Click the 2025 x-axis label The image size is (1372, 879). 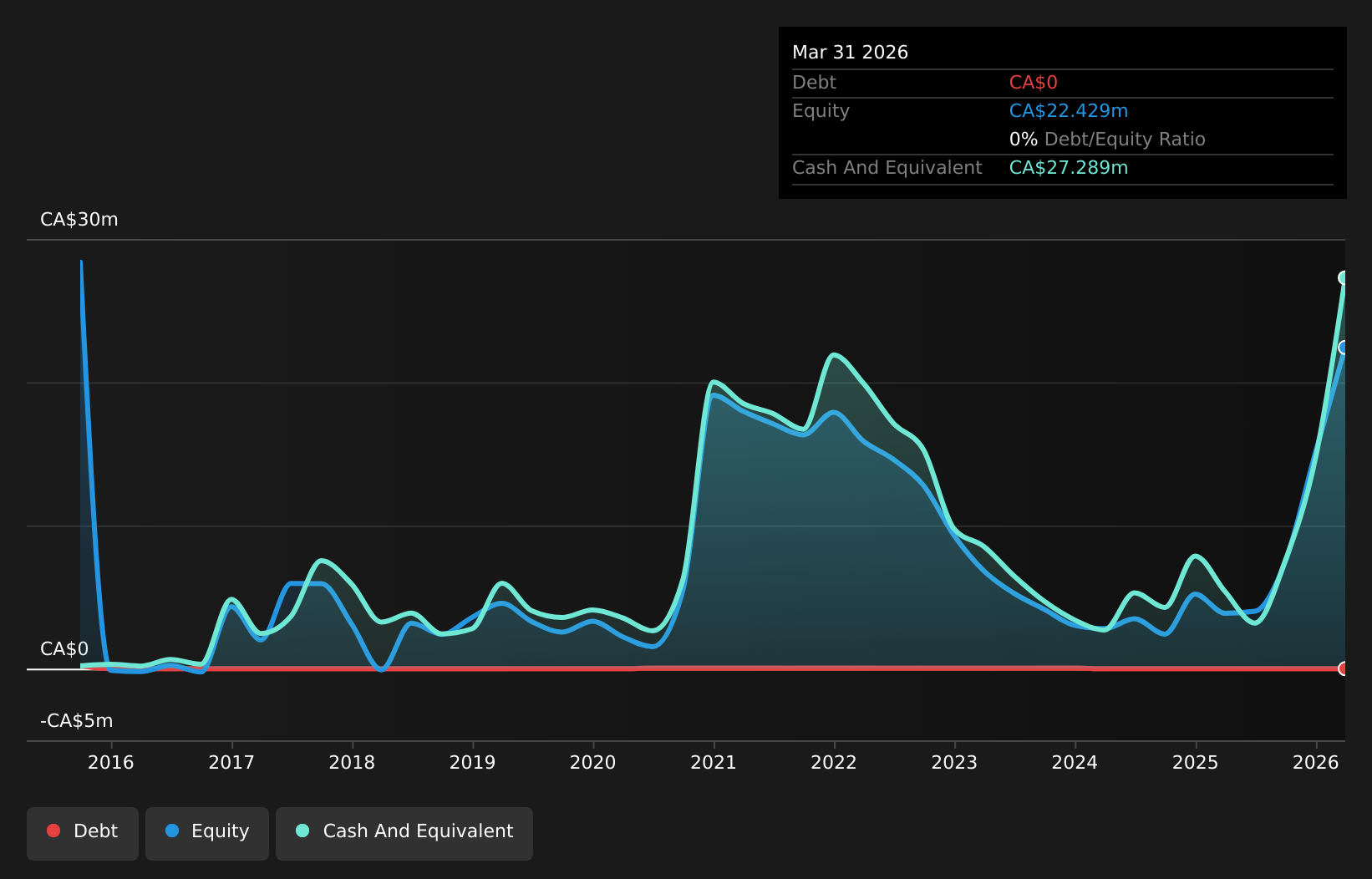point(1196,762)
